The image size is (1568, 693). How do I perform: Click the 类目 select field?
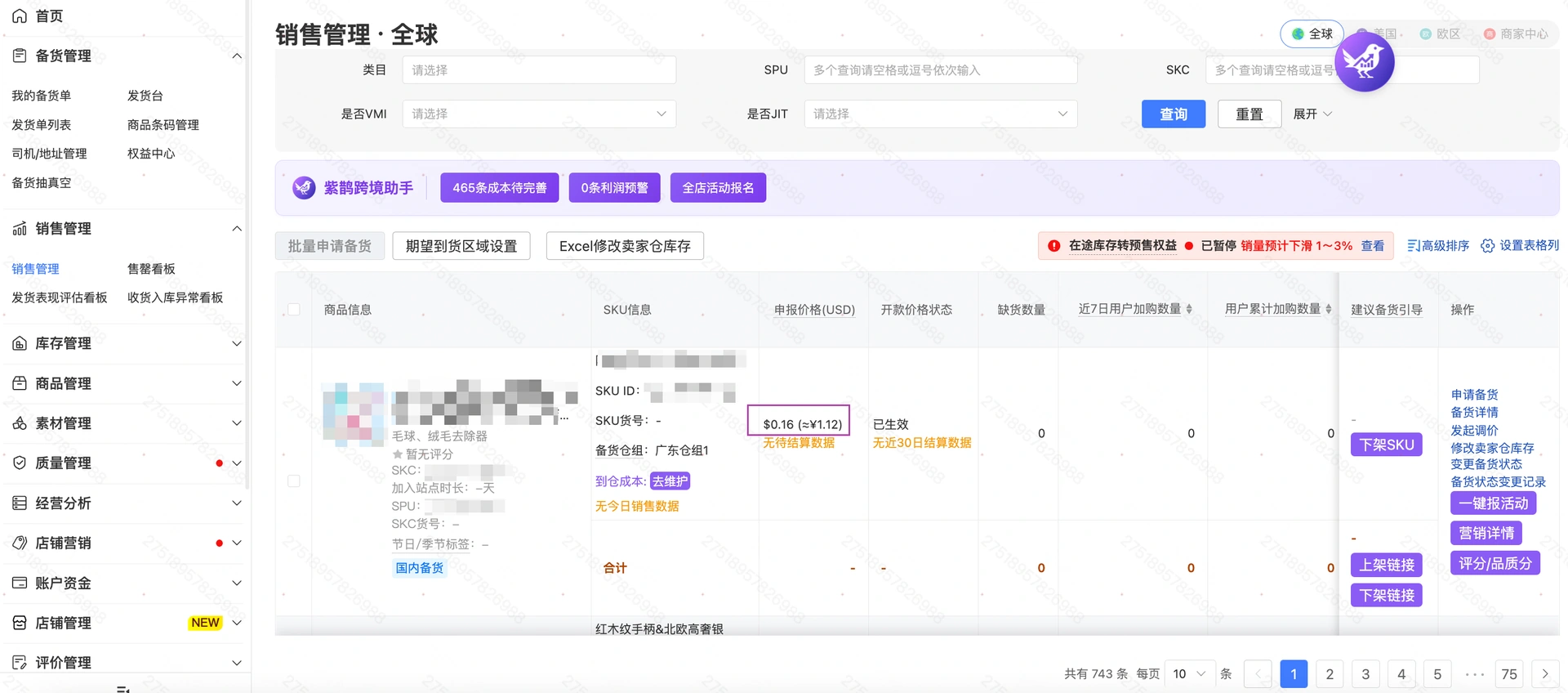(x=539, y=69)
